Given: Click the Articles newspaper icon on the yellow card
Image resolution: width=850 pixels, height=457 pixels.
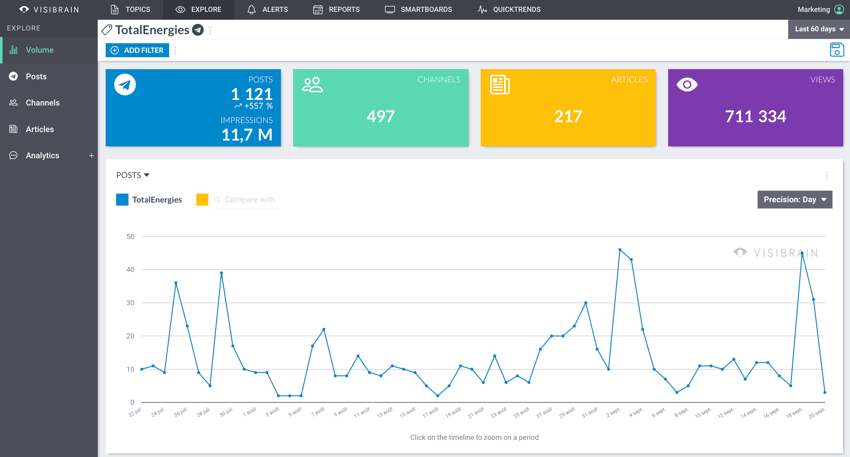Looking at the screenshot, I should [500, 85].
